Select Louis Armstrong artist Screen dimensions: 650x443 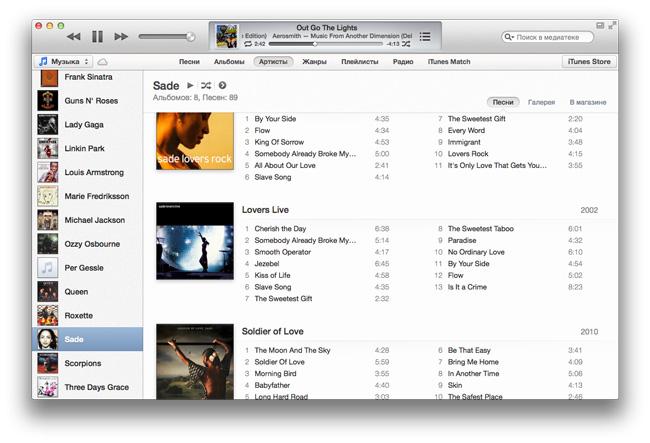(87, 172)
